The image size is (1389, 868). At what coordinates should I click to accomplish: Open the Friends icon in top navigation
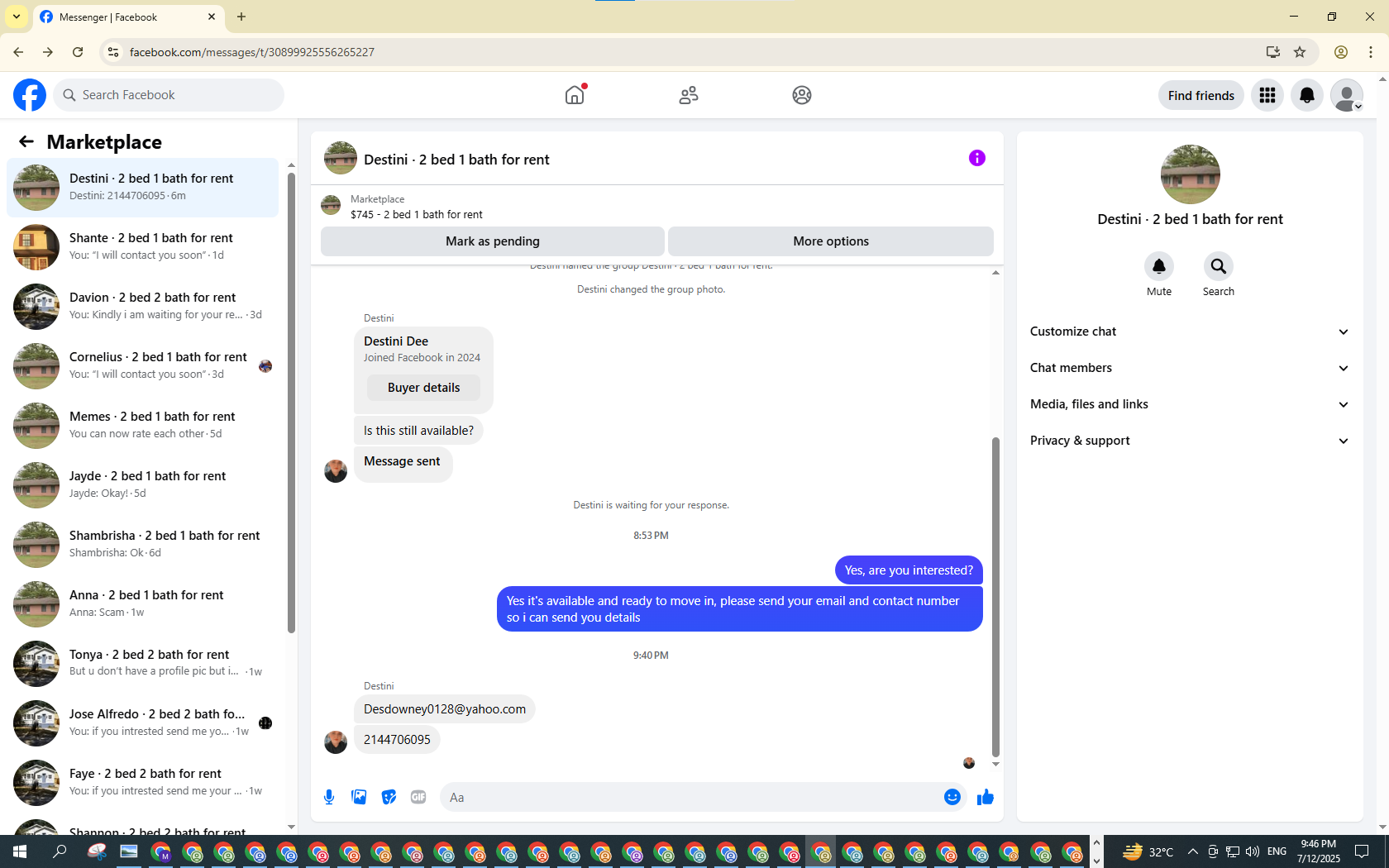coord(689,95)
